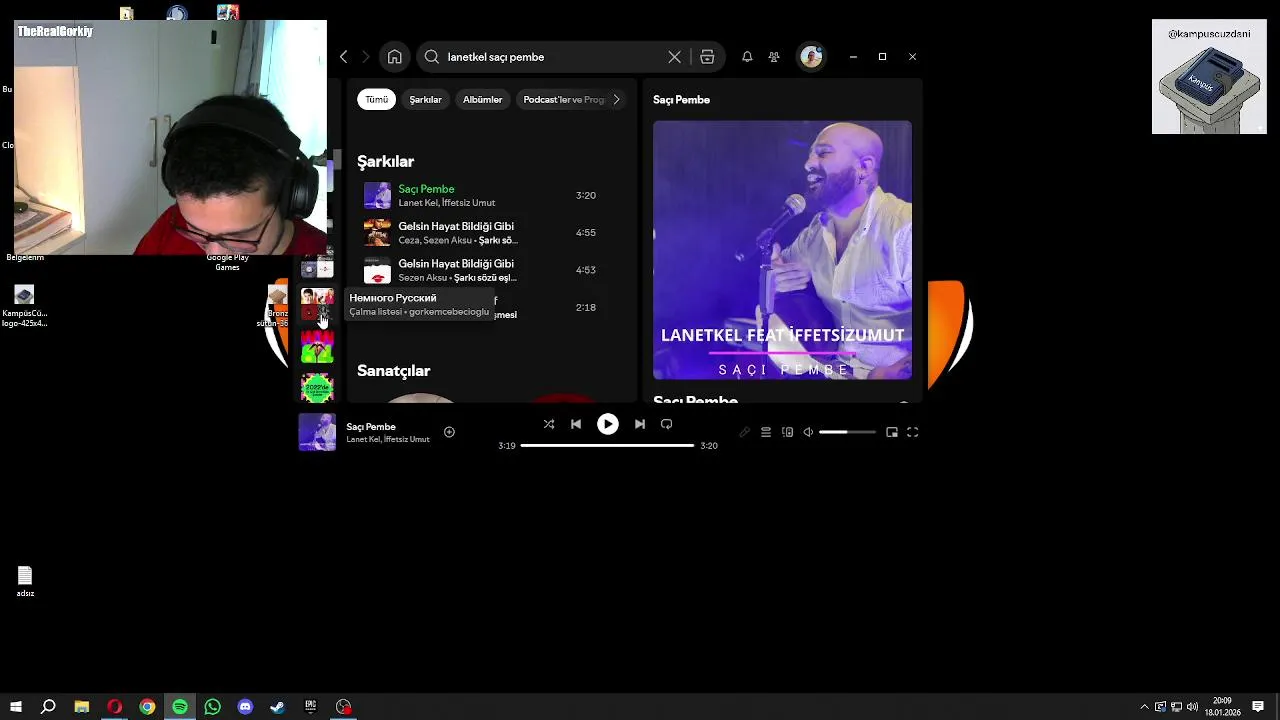Click the Spotify taskbar icon
The height and width of the screenshot is (720, 1280).
point(180,707)
